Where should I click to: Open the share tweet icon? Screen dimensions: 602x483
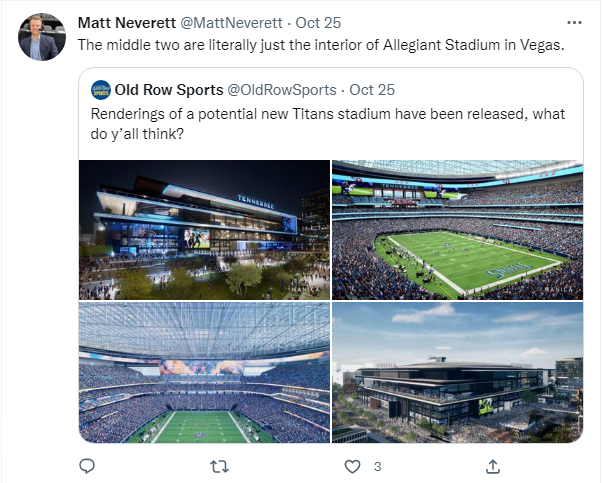(x=492, y=466)
